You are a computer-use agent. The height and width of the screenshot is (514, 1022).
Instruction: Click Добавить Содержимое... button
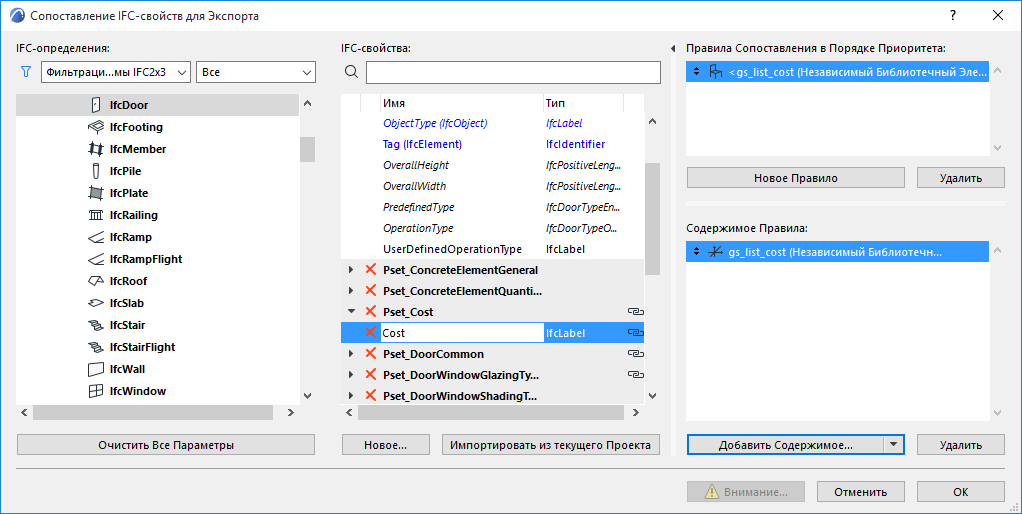click(785, 445)
